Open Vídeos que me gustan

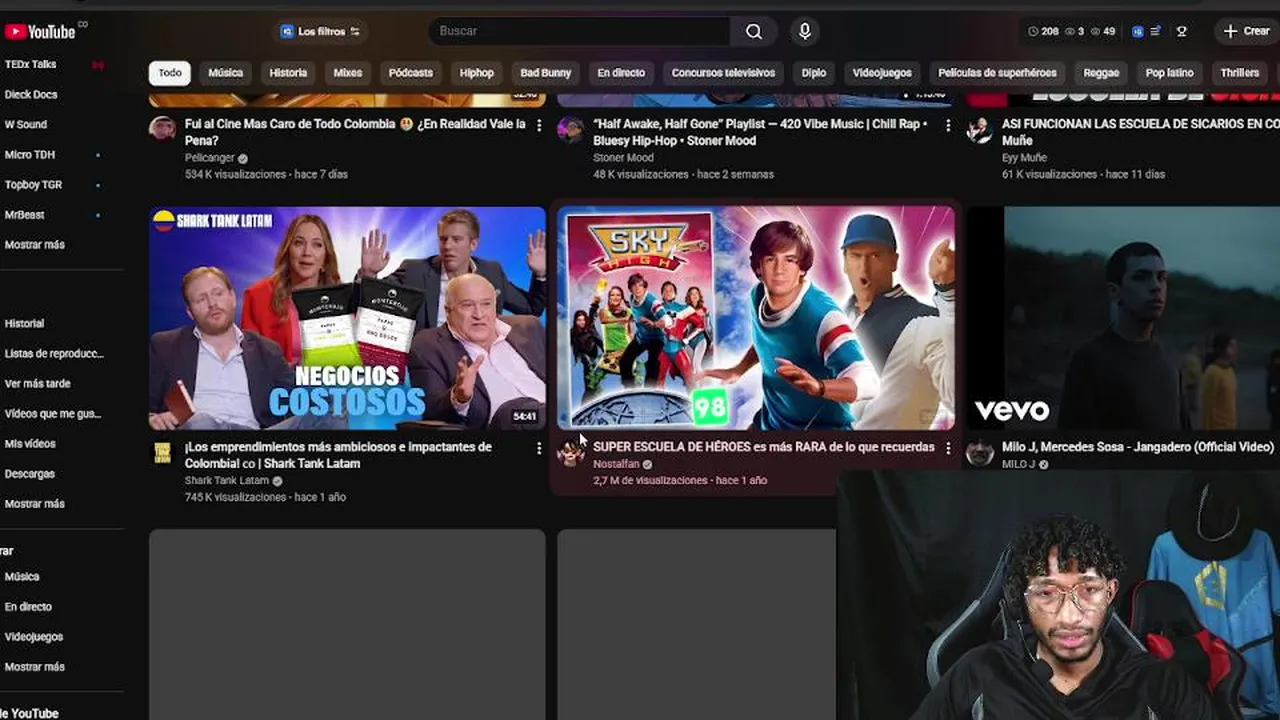(x=55, y=413)
